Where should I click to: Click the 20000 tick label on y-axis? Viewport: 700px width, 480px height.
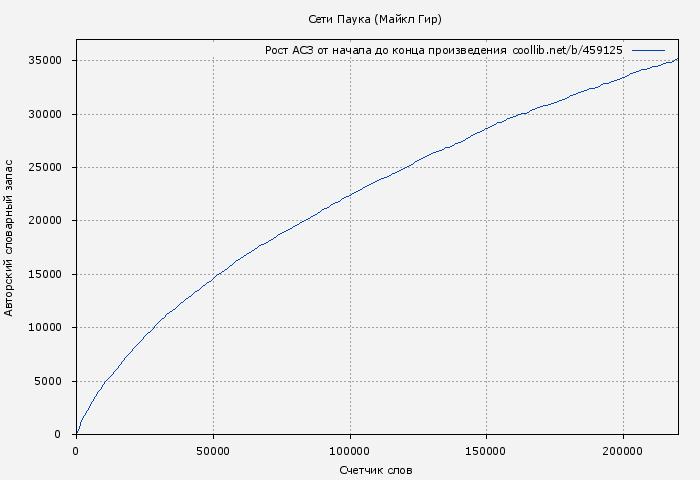point(47,221)
